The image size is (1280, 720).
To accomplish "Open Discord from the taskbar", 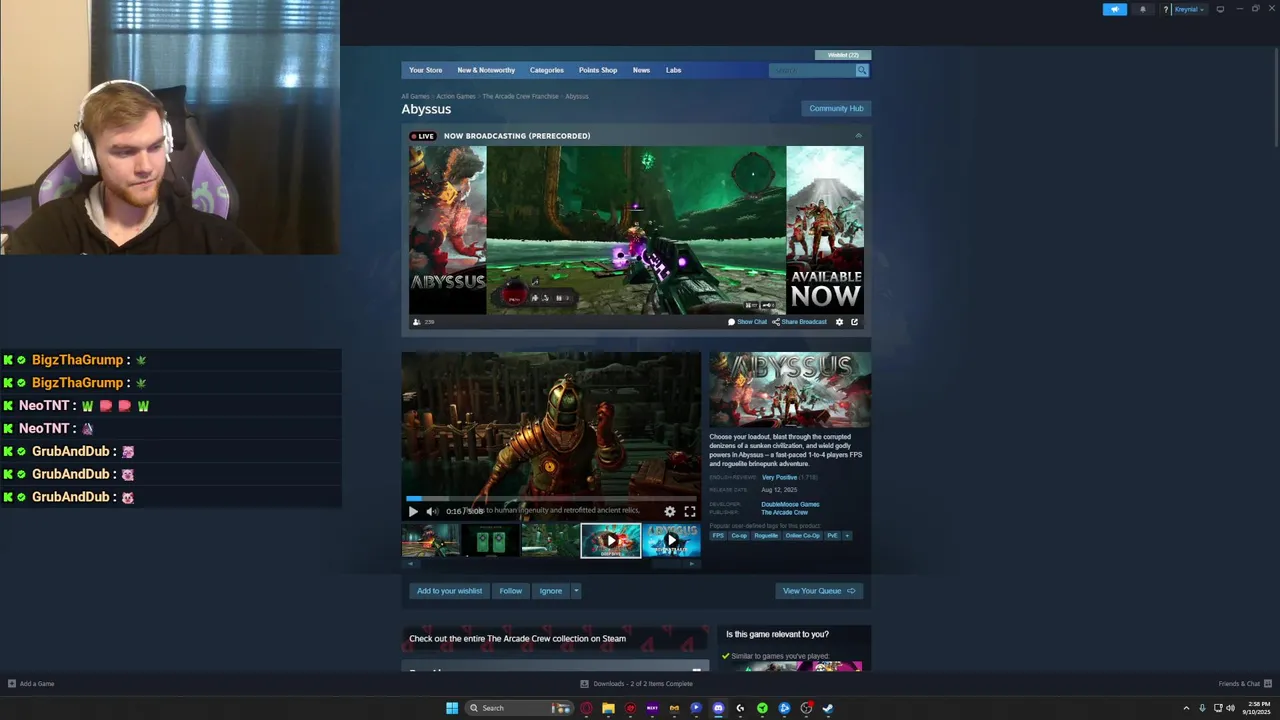I will tap(718, 708).
